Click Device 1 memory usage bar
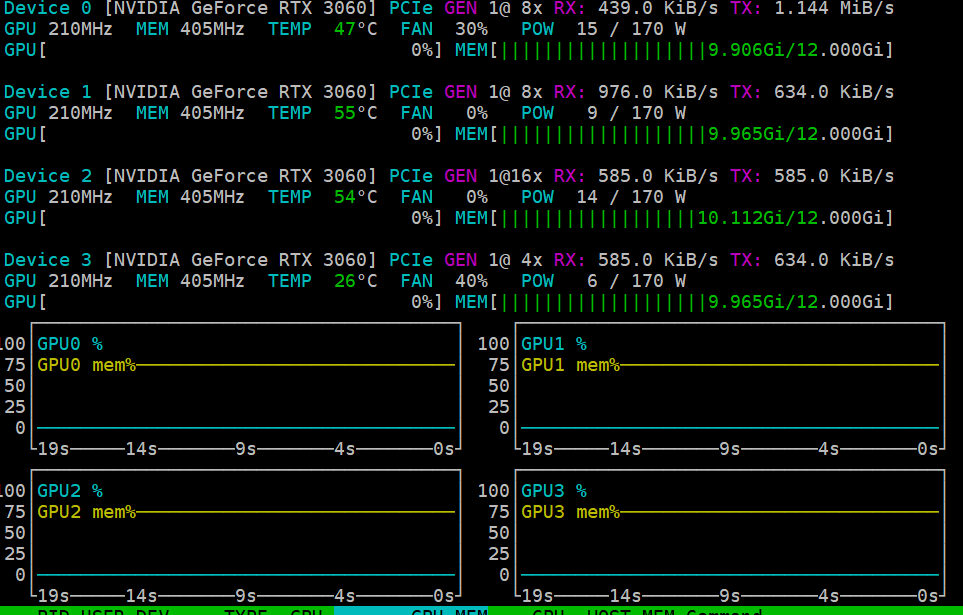The width and height of the screenshot is (963, 615). [674, 134]
